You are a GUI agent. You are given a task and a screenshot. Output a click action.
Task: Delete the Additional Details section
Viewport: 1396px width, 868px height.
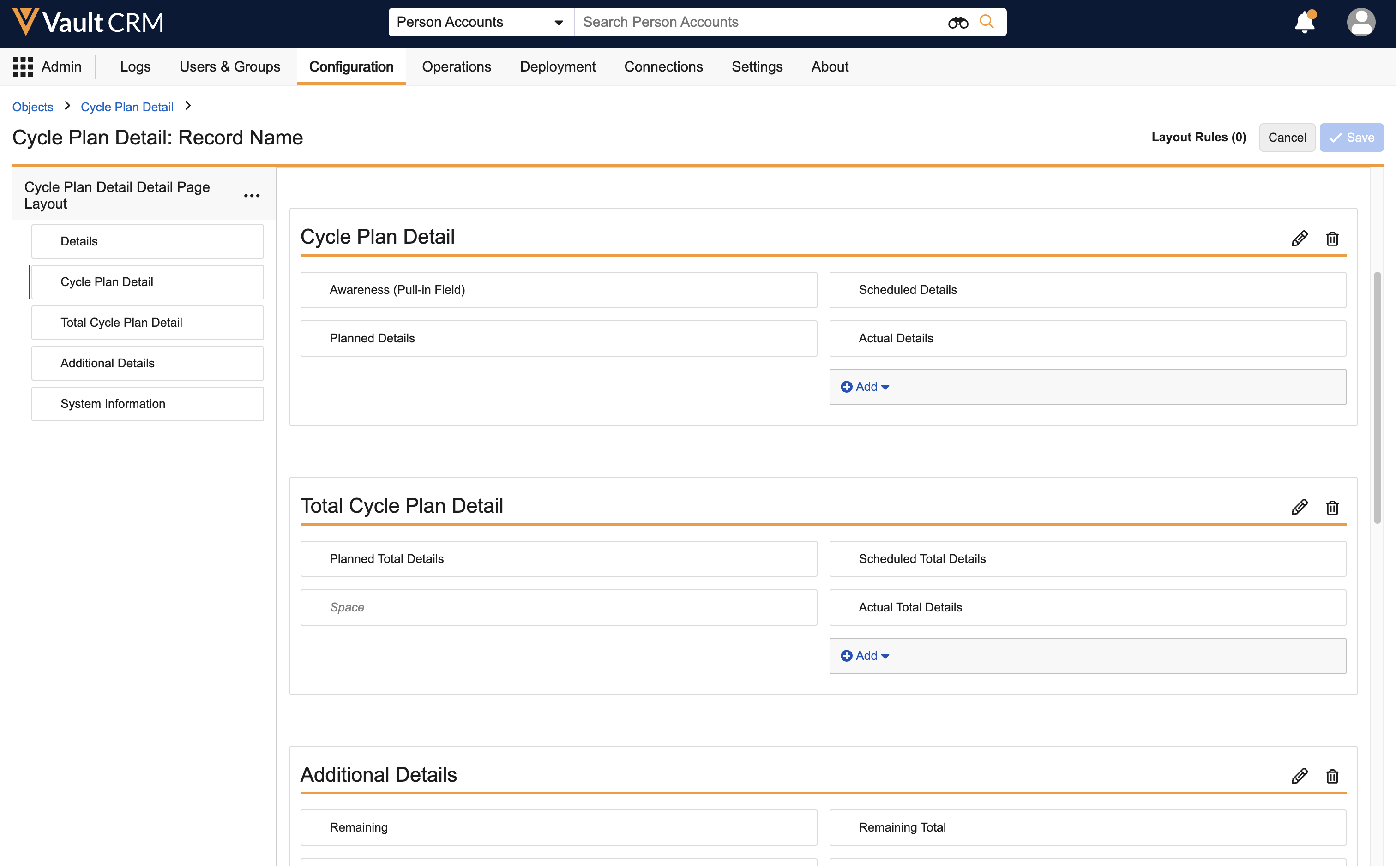click(1332, 776)
